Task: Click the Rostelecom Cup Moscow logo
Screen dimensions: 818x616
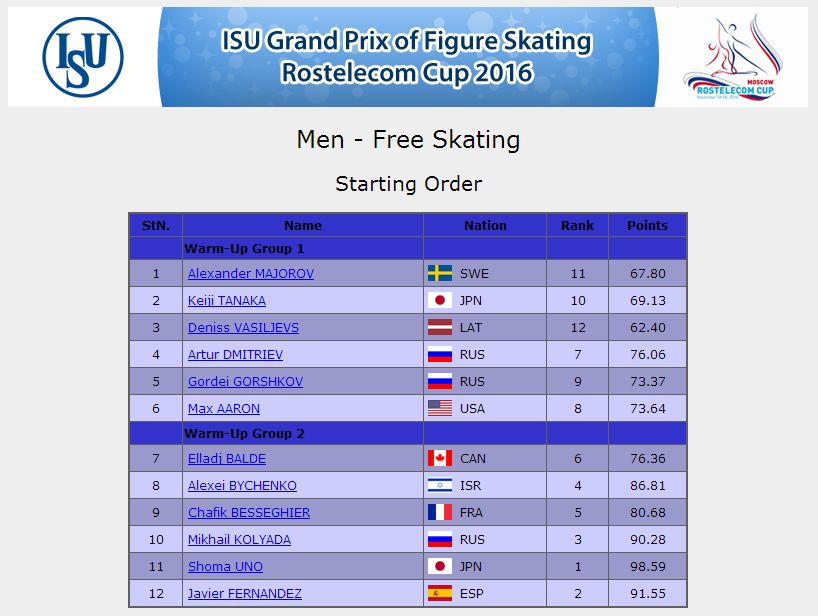Action: pos(732,57)
